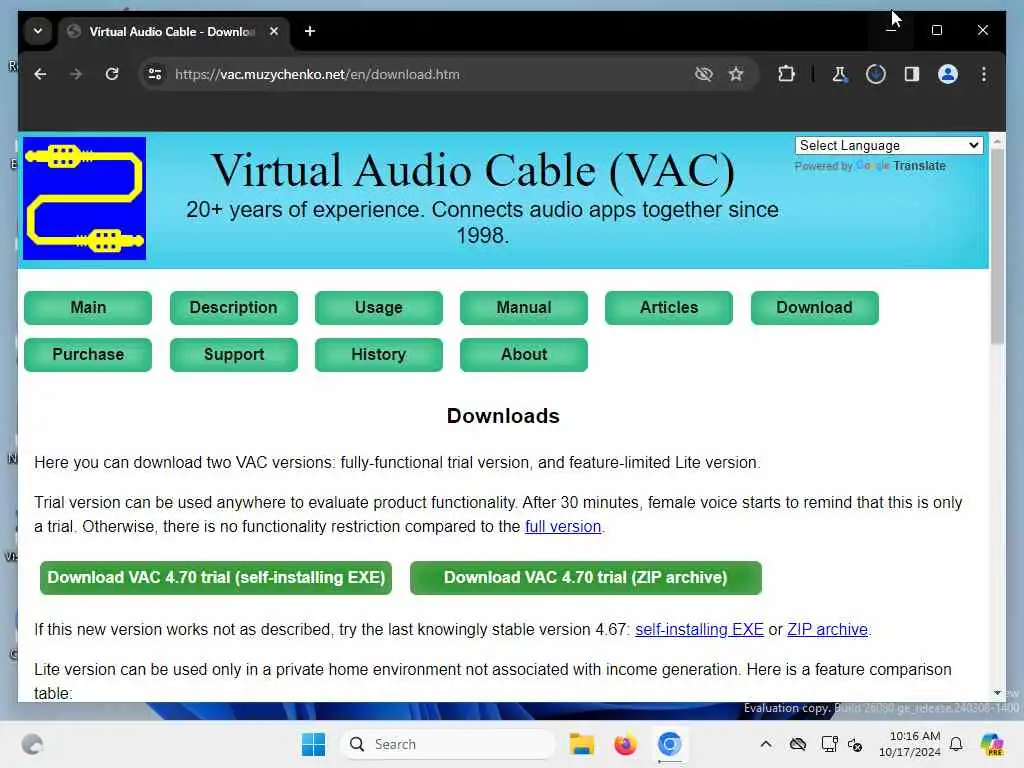The height and width of the screenshot is (768, 1024).
Task: Close the Virtual Audio Cable tab
Action: click(274, 31)
